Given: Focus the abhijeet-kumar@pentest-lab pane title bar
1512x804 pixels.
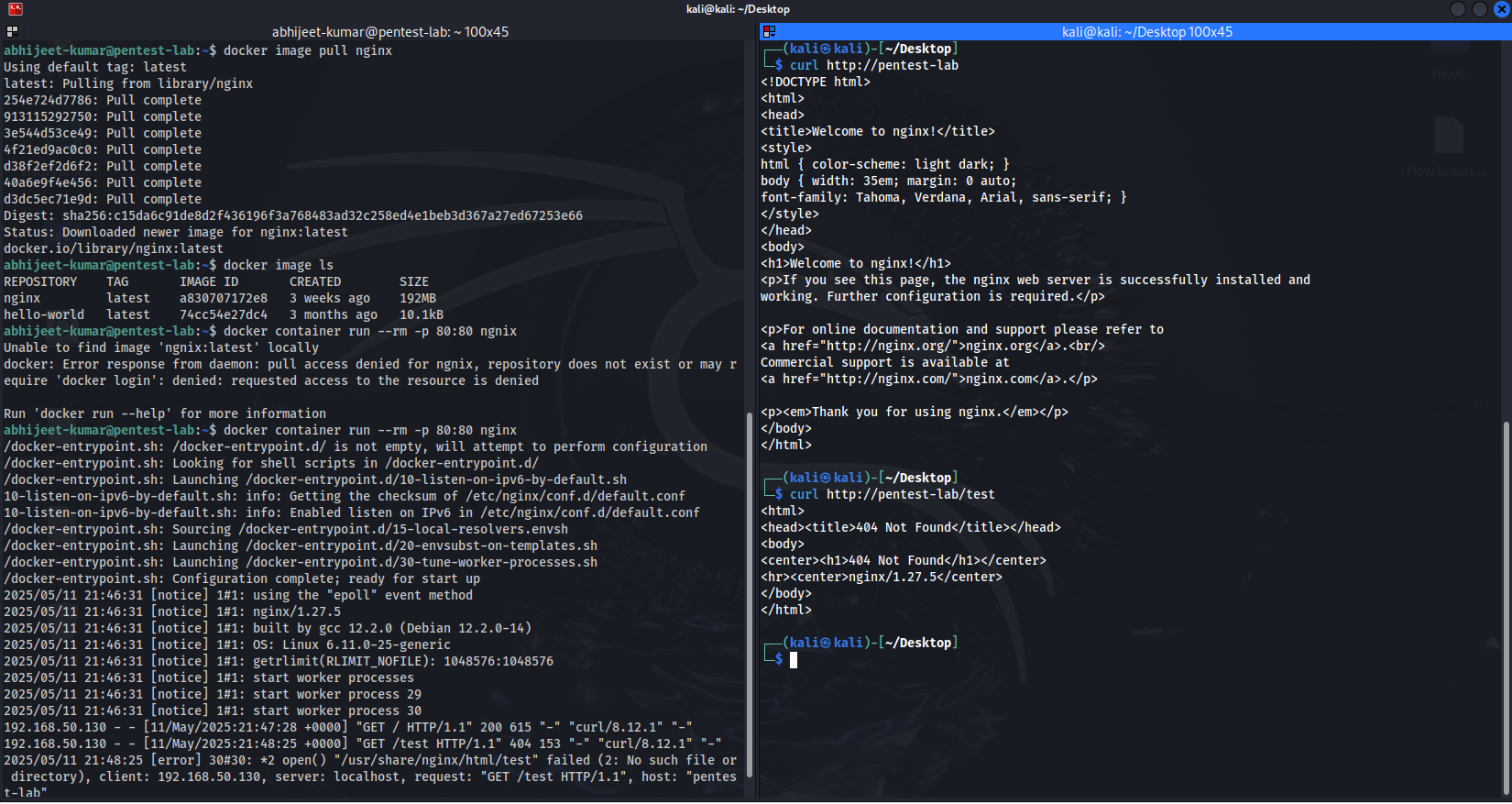Looking at the screenshot, I should (x=389, y=31).
